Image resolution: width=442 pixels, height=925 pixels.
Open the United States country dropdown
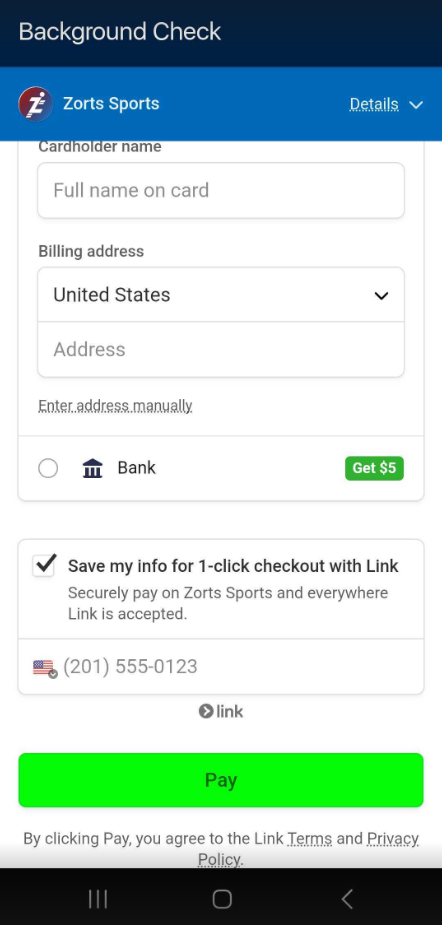point(221,295)
